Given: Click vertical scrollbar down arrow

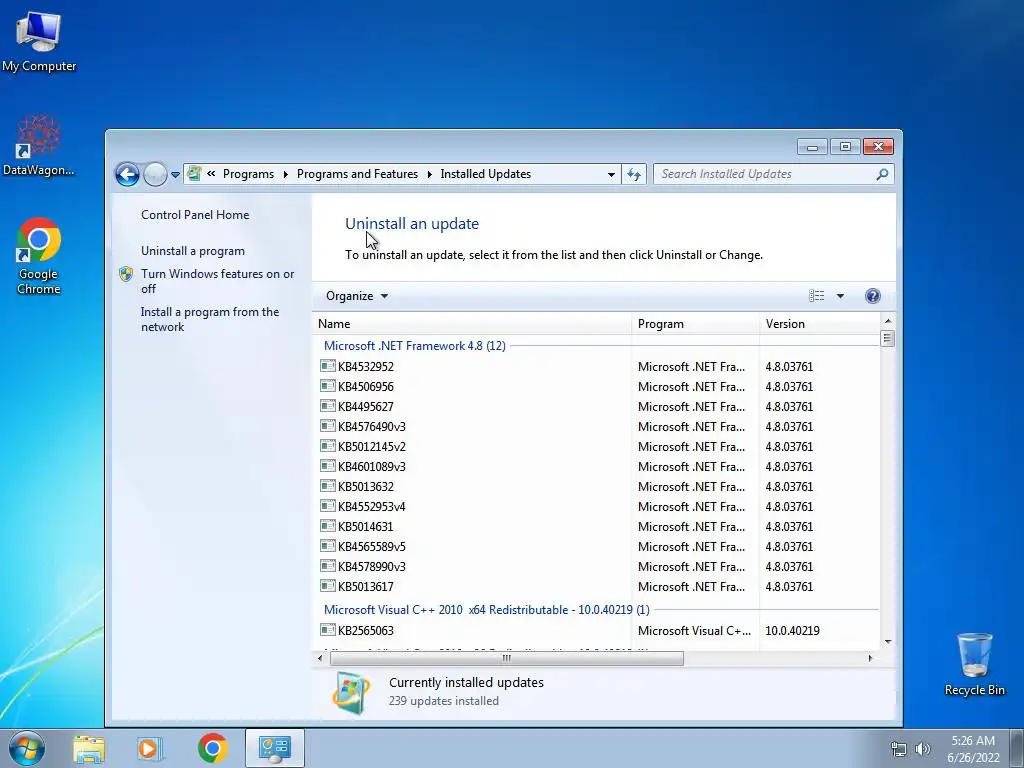Looking at the screenshot, I should click(x=888, y=642).
